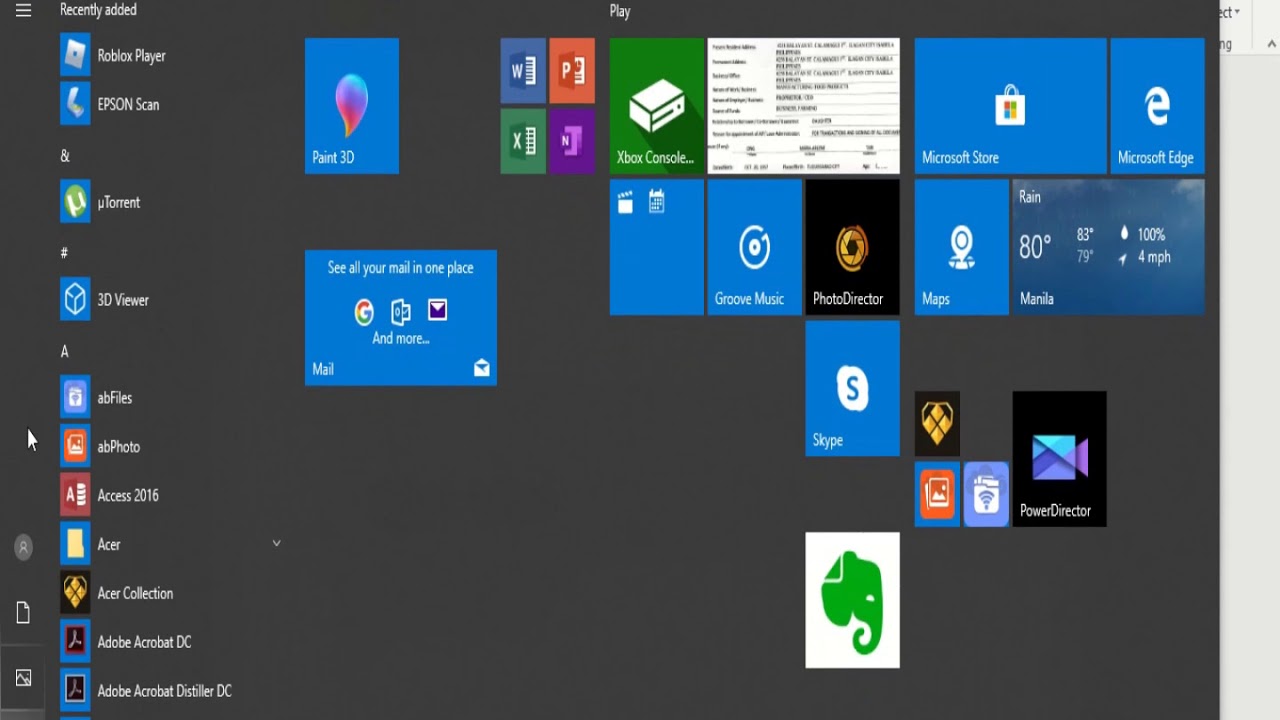The width and height of the screenshot is (1280, 720).
Task: Launch PhotoDirector tile
Action: point(853,247)
